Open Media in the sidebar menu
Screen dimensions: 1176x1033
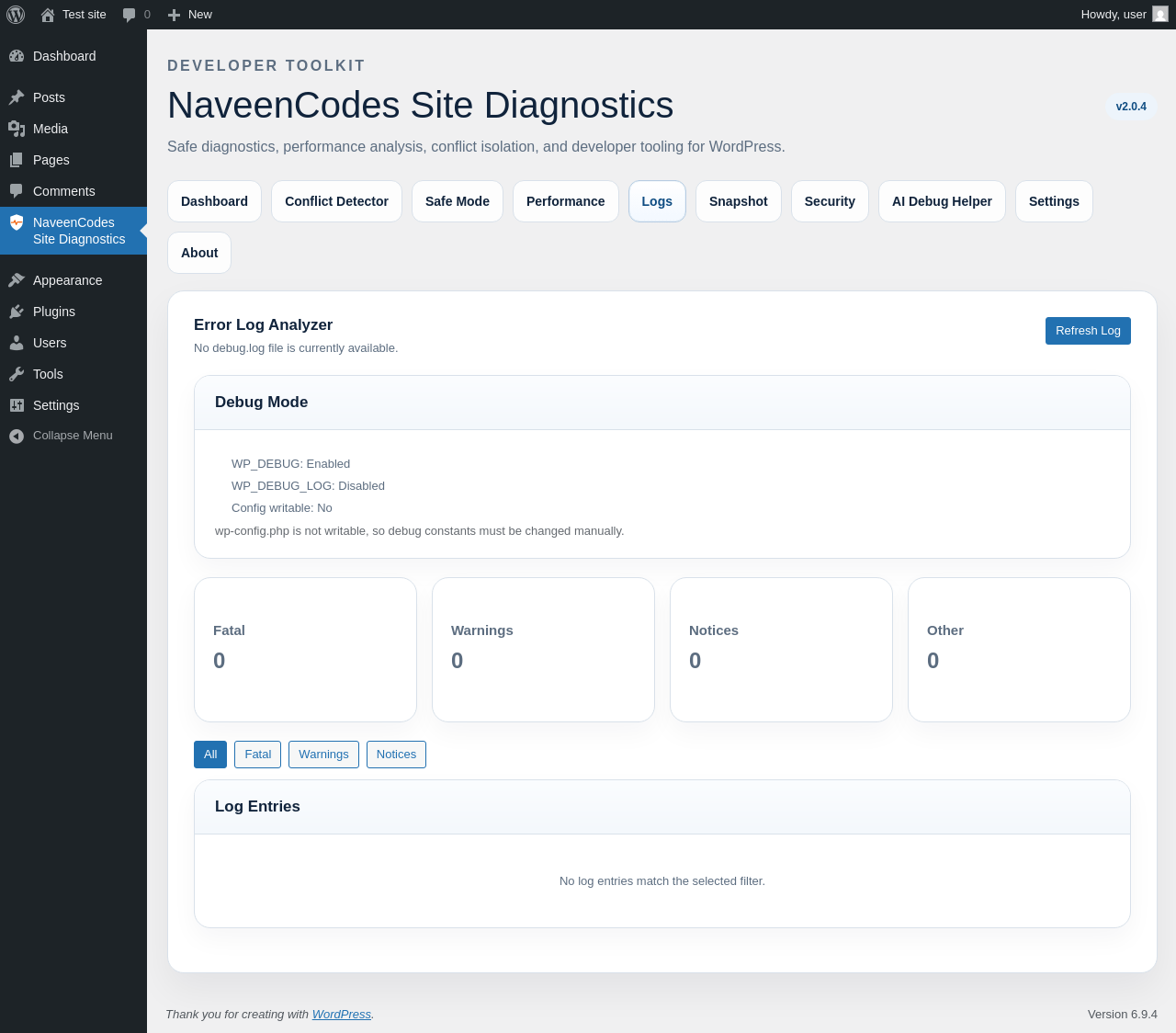click(x=73, y=129)
